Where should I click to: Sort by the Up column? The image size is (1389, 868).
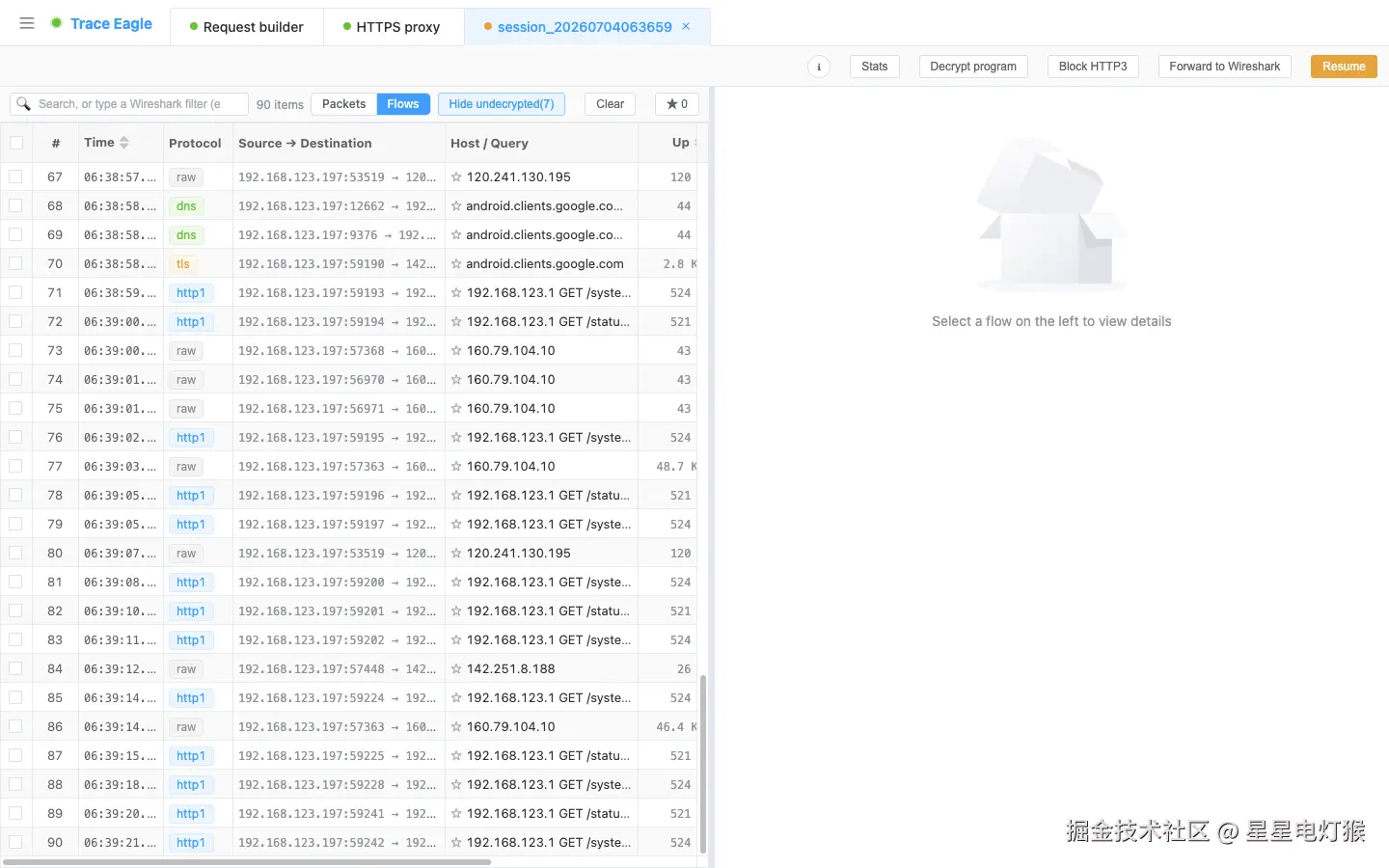pos(680,143)
